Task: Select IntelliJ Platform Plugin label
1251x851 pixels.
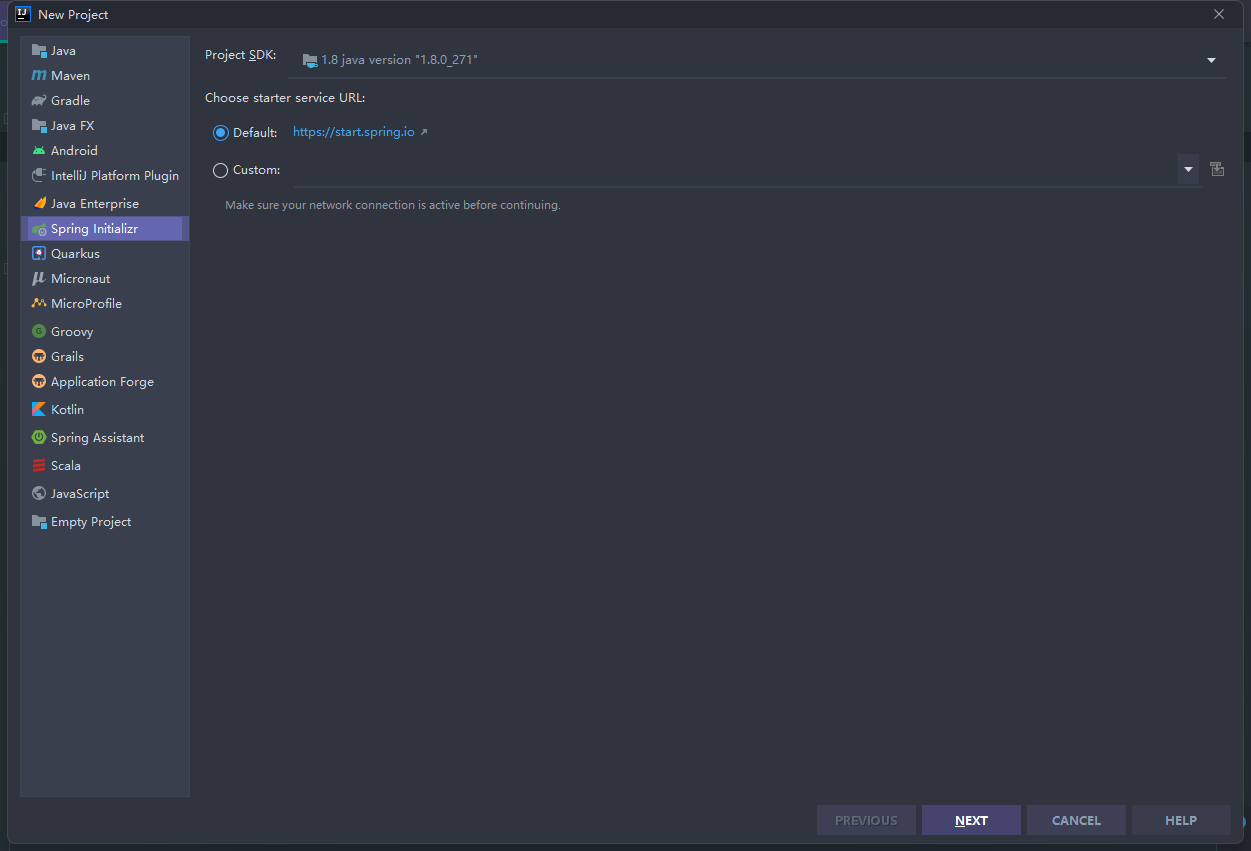Action: click(x=115, y=176)
